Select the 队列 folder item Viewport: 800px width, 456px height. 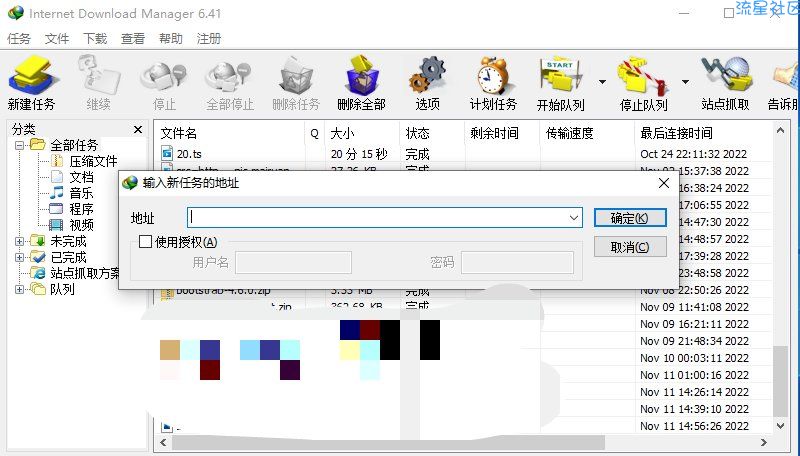coord(62,289)
